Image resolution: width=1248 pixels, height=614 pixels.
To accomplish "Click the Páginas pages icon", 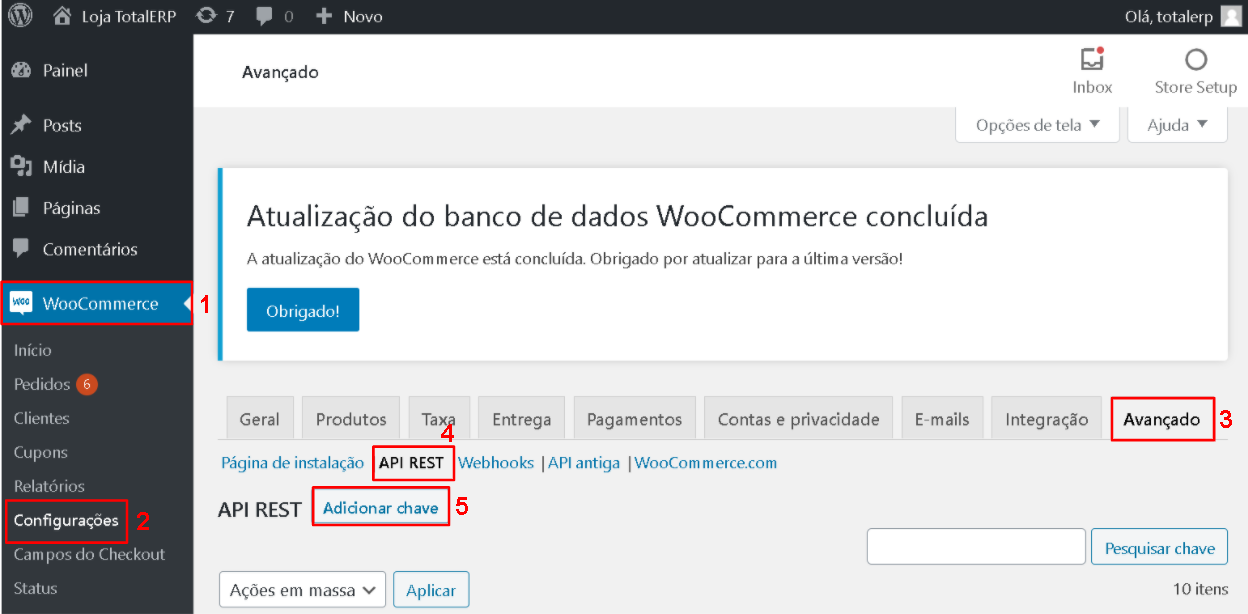I will pyautogui.click(x=20, y=208).
